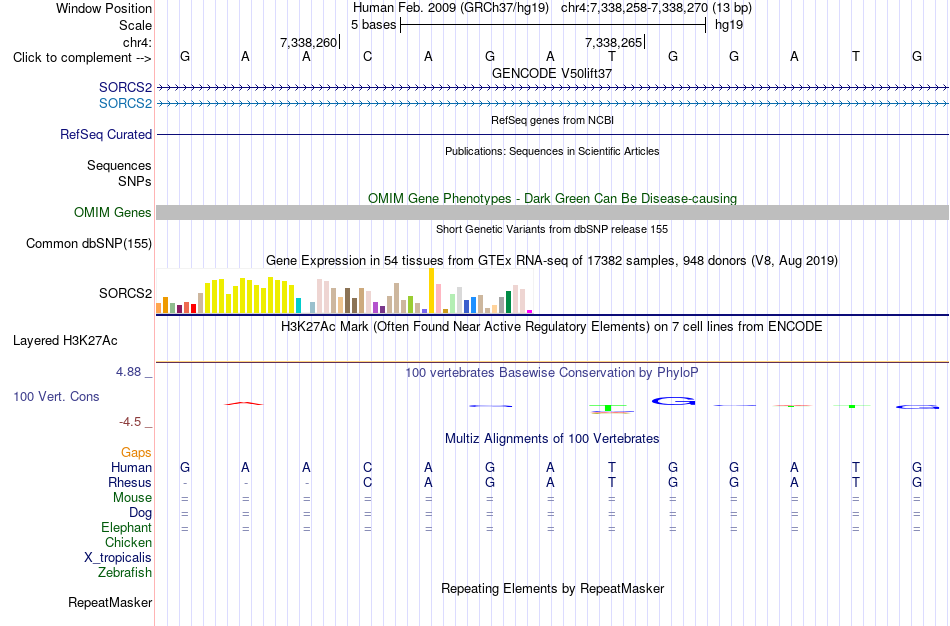This screenshot has height=626, width=950.
Task: Click the 7,338,265 position marker
Action: [x=614, y=42]
